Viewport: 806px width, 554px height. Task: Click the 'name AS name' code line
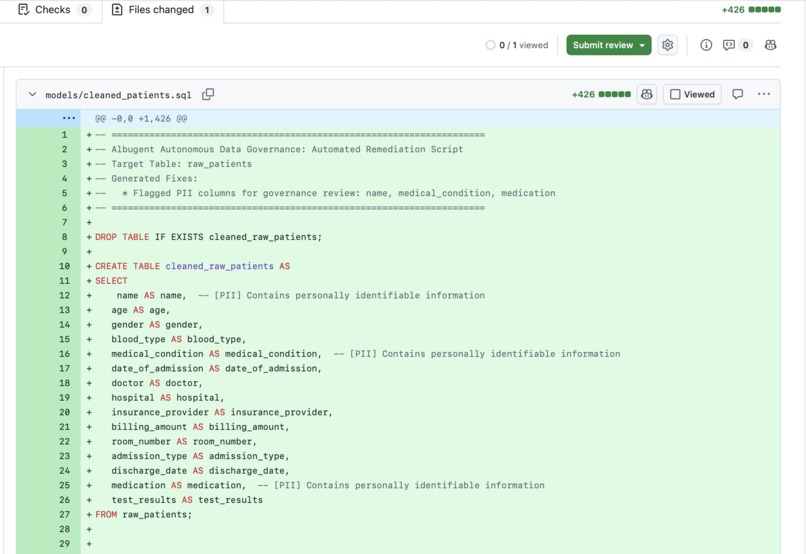[x=300, y=296]
